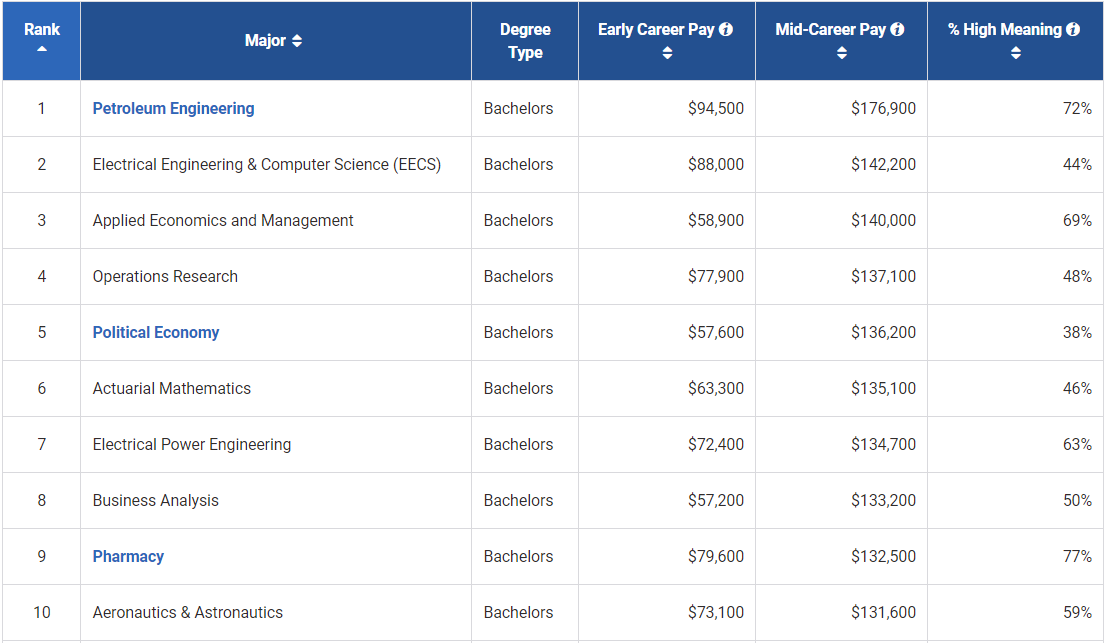
Task: Open the Mid-Career Pay info tooltip icon
Action: tap(897, 30)
